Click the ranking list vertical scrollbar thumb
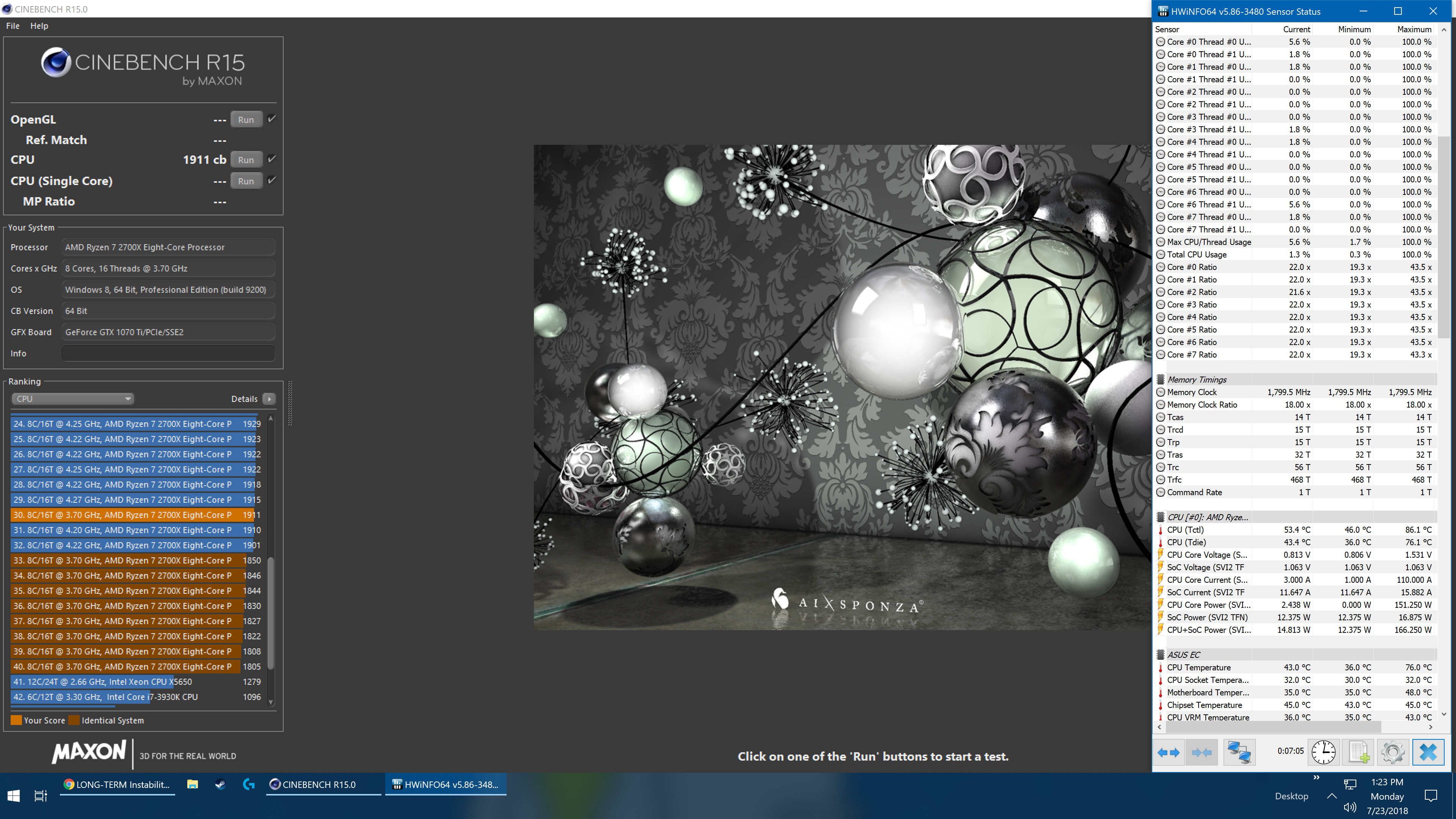 (x=271, y=613)
